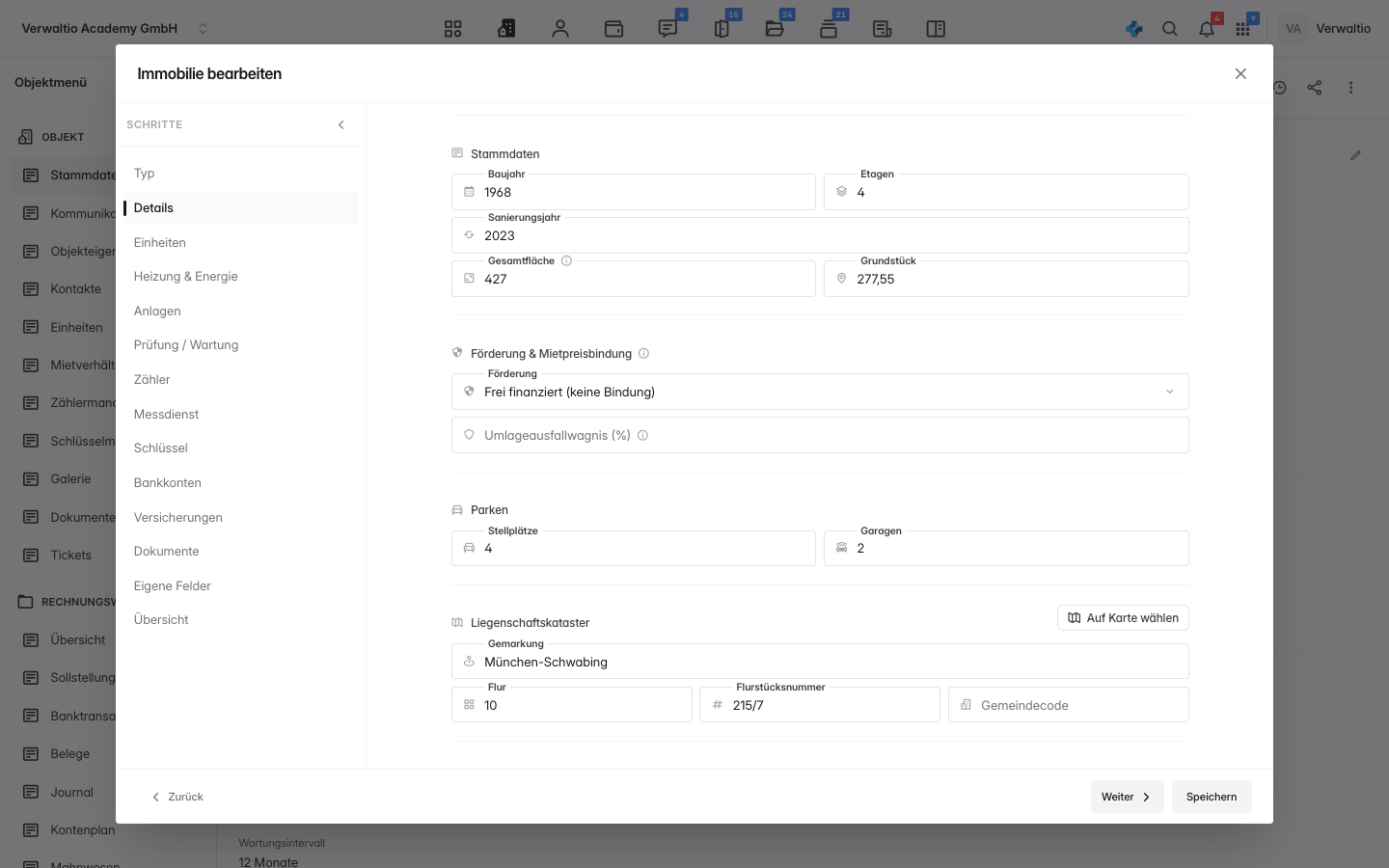
Task: Open the folder icon with badge 24
Action: (x=775, y=29)
